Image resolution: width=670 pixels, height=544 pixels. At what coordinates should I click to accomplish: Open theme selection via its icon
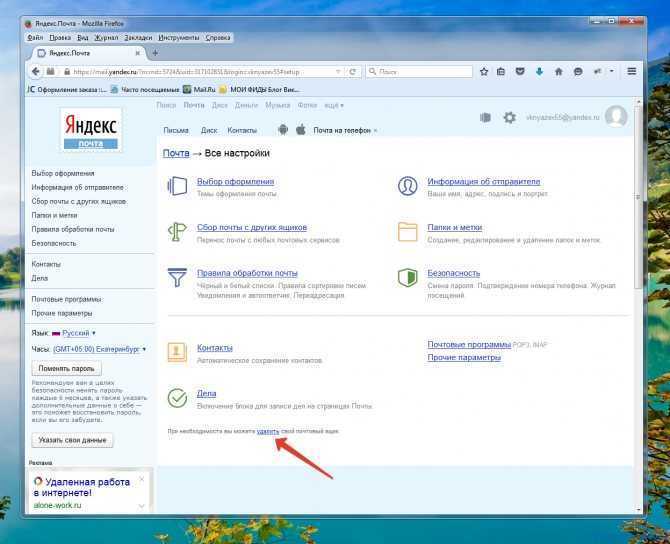pos(177,186)
